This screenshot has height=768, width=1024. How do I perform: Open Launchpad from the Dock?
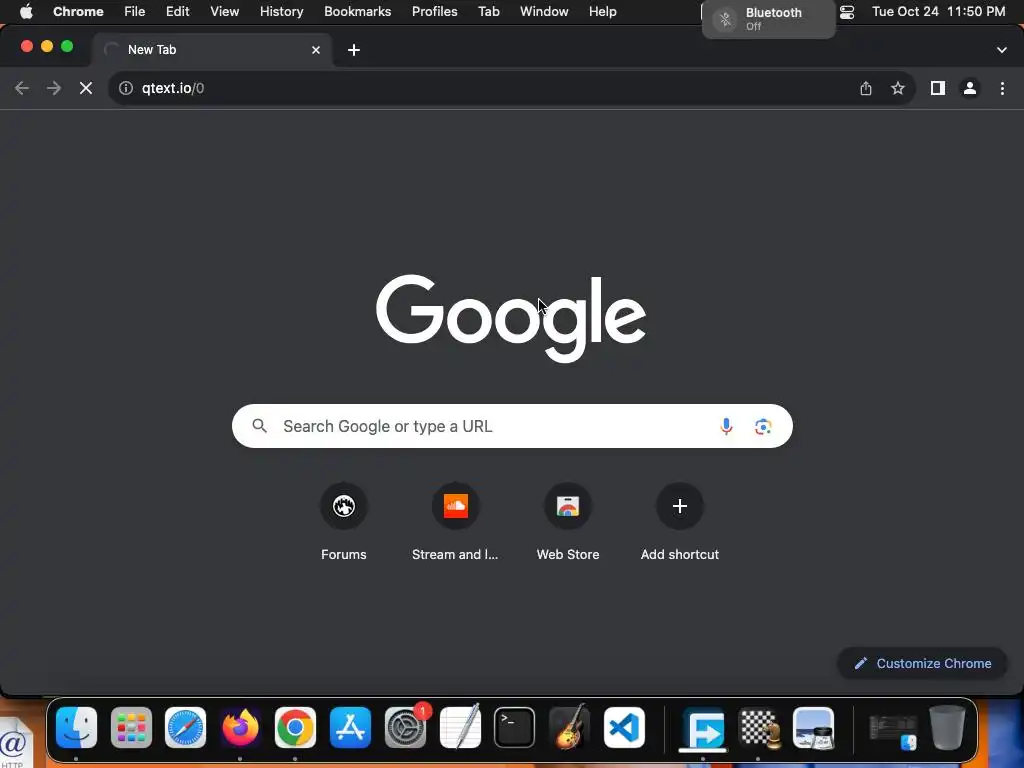(131, 728)
